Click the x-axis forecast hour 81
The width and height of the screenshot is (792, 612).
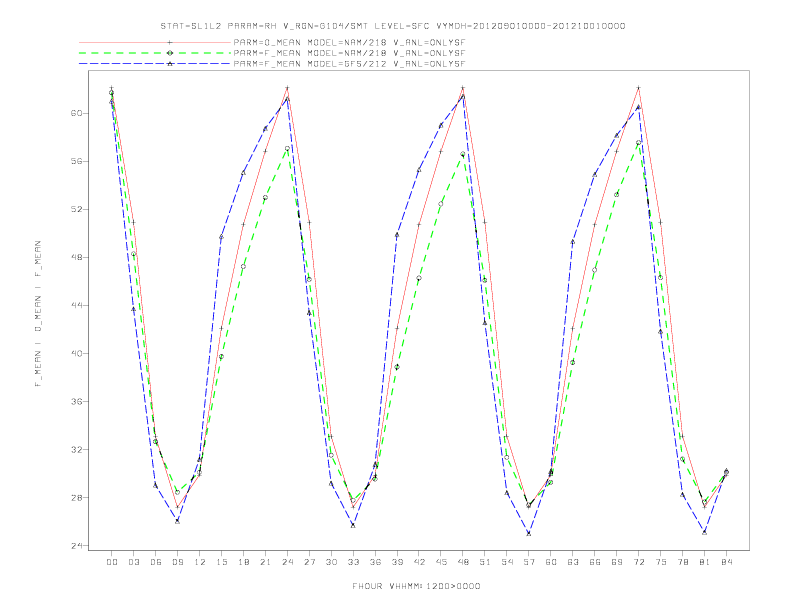pyautogui.click(x=705, y=562)
